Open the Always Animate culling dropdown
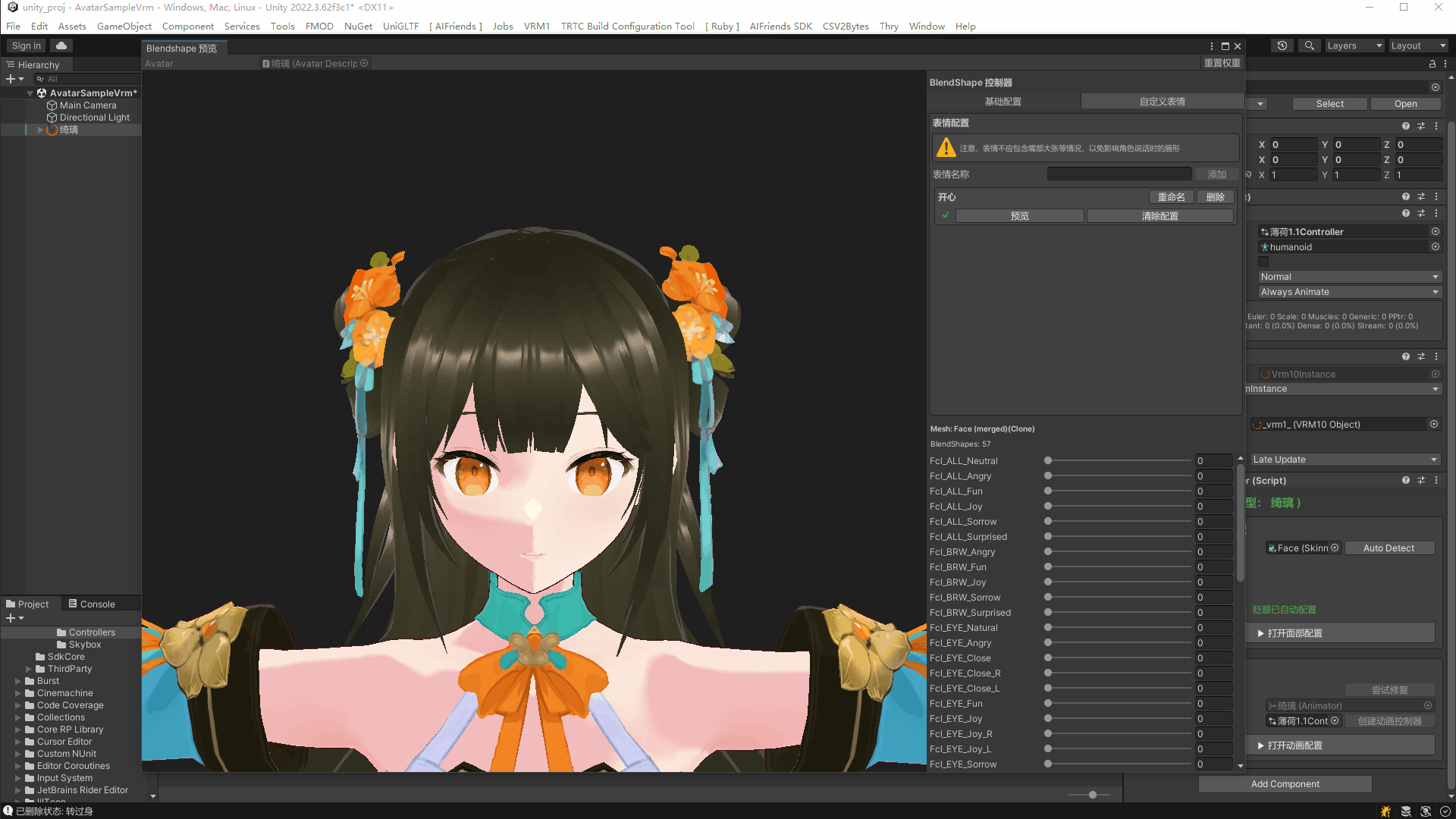1456x819 pixels. [1349, 292]
